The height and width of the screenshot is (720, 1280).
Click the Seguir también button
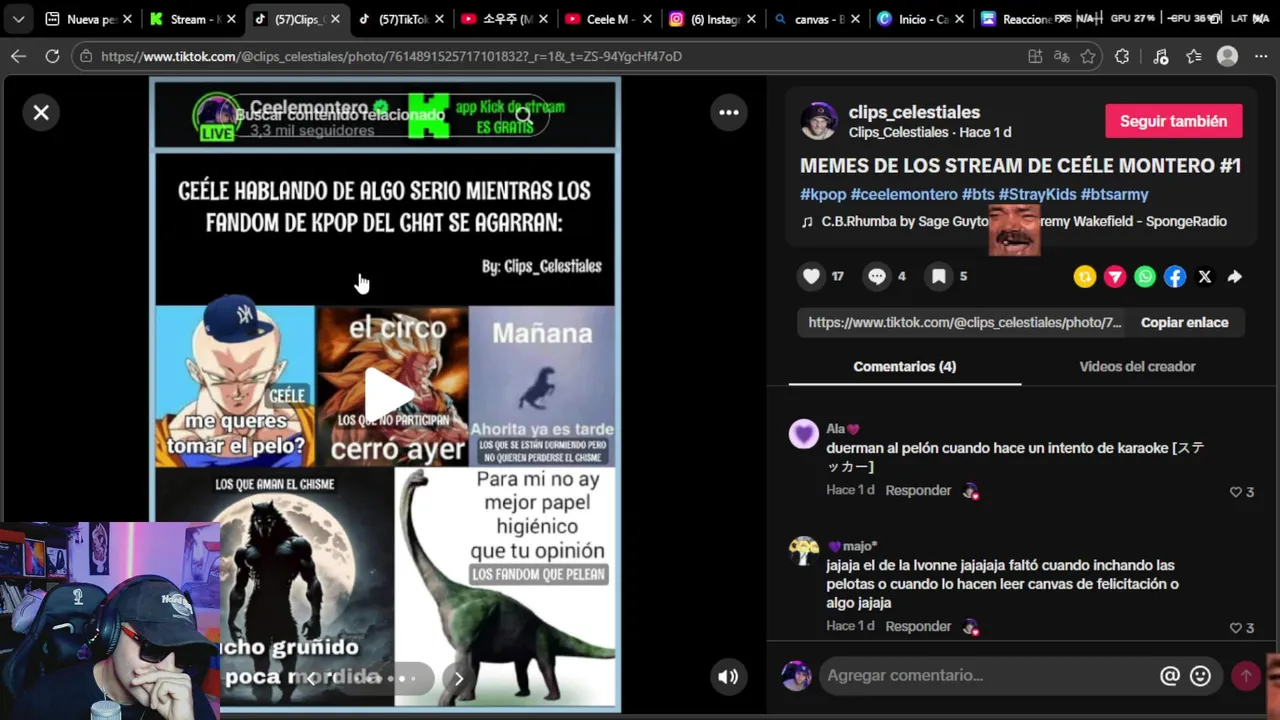(1173, 121)
